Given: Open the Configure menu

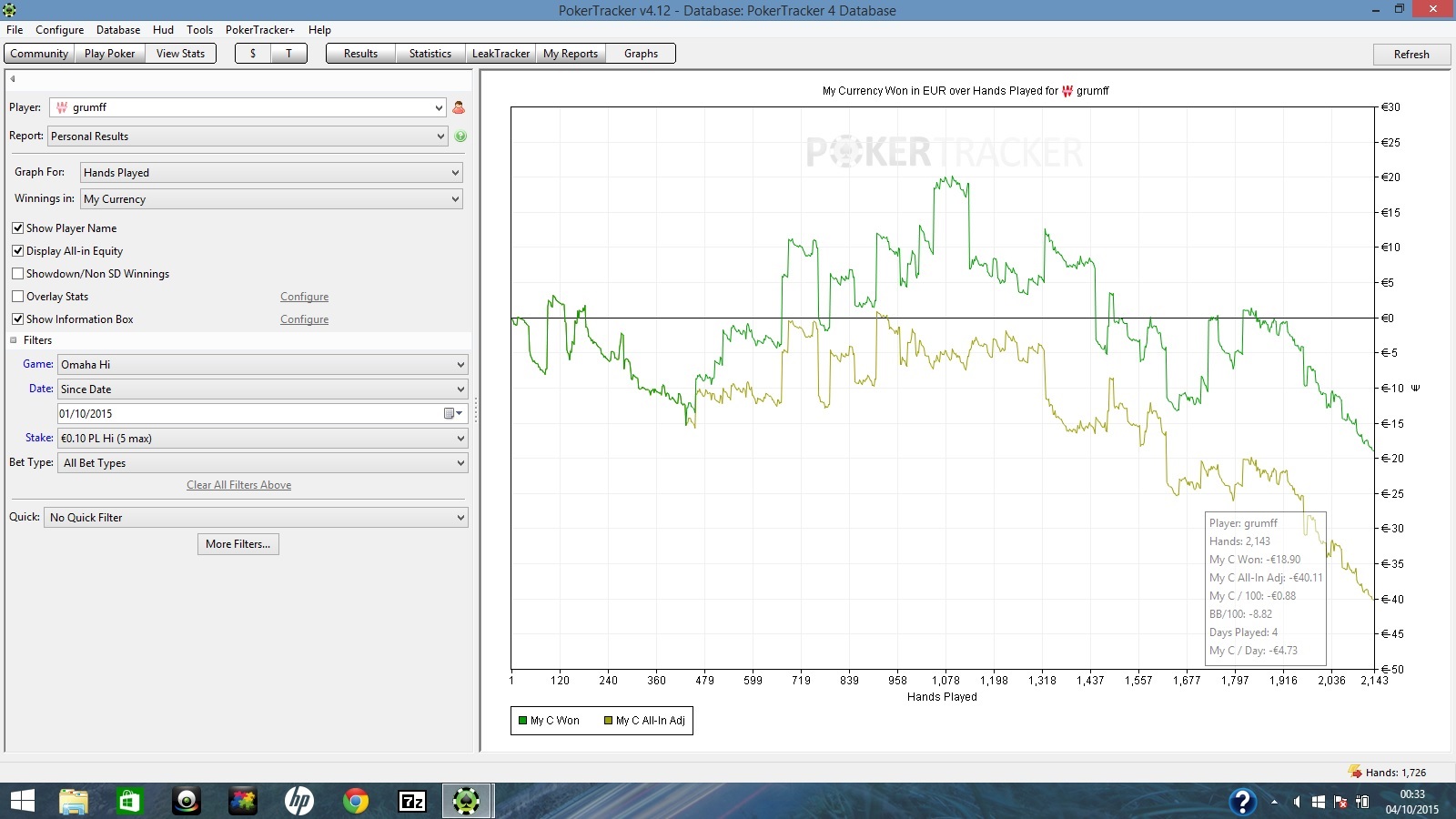Looking at the screenshot, I should pos(59,30).
